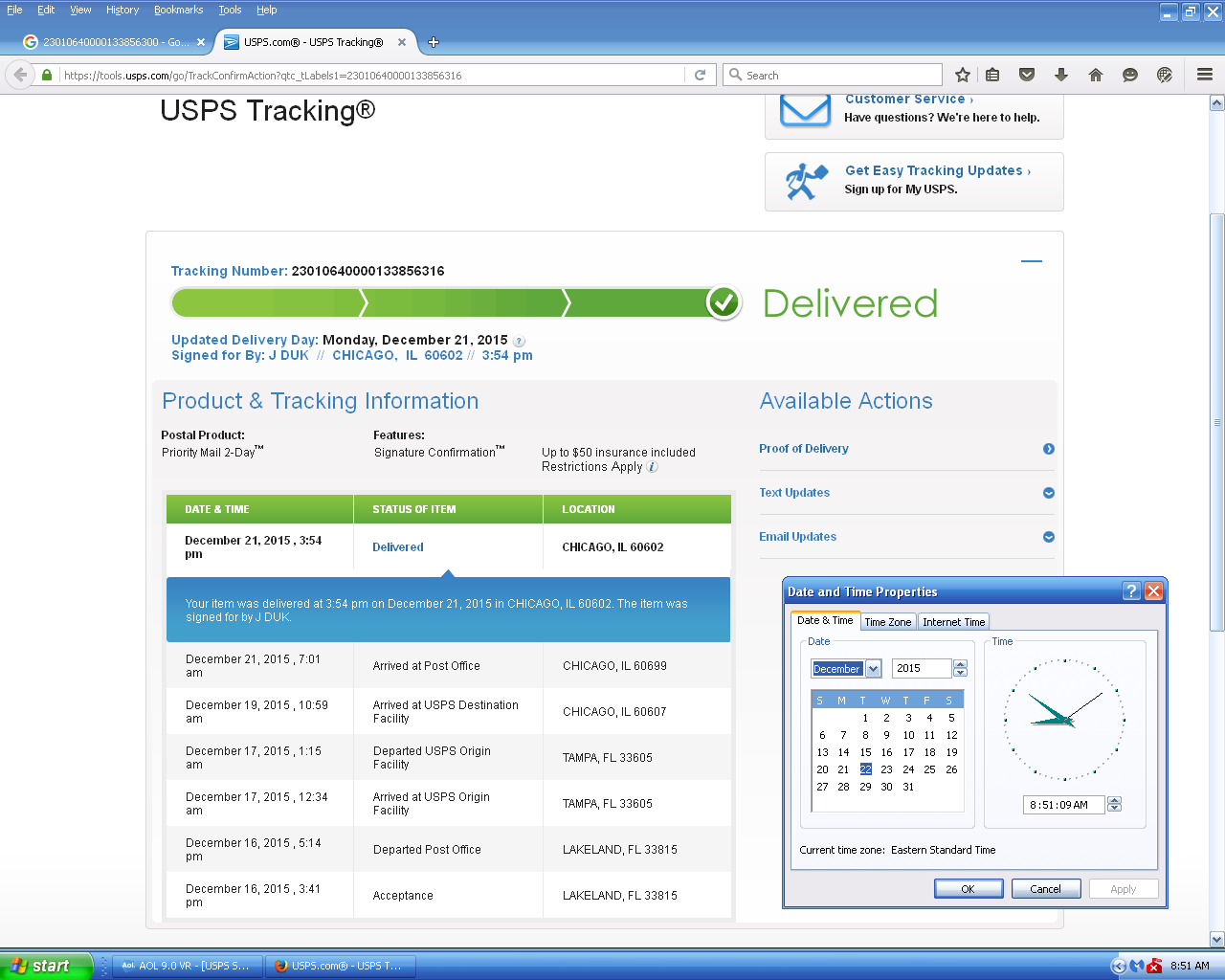
Task: Click the Pocket save icon
Action: pos(1027,75)
